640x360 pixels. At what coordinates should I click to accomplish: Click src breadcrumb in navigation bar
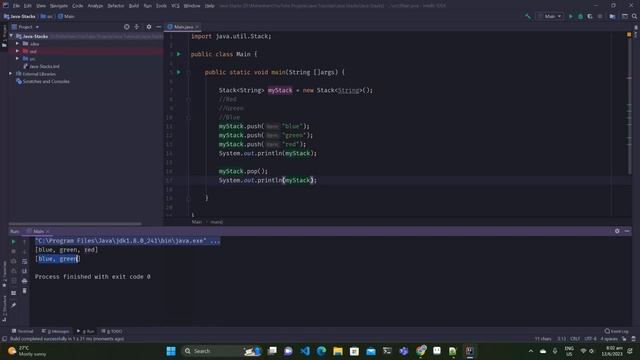47,16
